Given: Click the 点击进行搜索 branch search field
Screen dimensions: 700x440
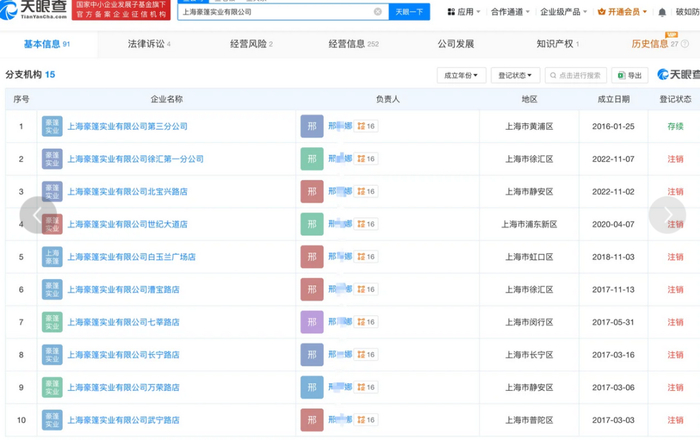Looking at the screenshot, I should coord(576,75).
